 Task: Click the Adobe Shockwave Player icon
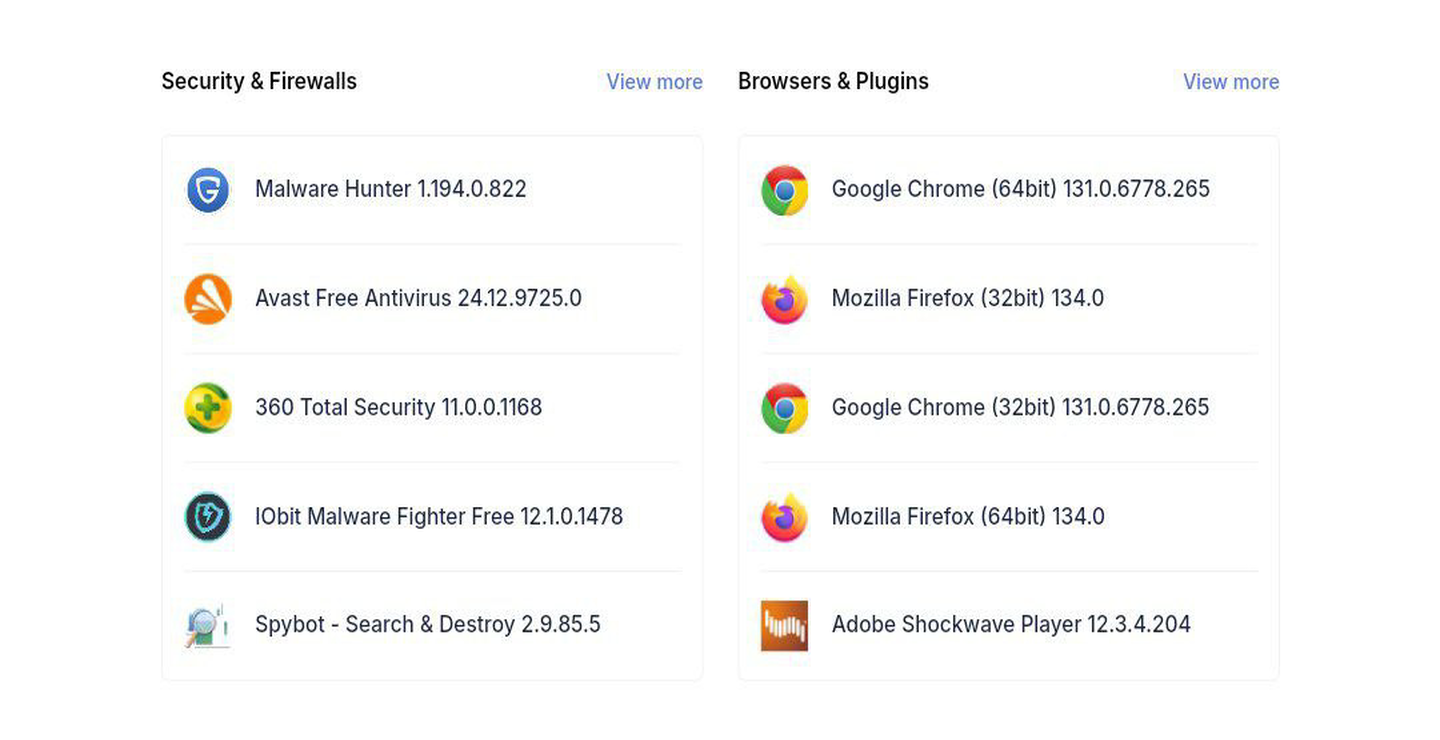click(x=784, y=625)
